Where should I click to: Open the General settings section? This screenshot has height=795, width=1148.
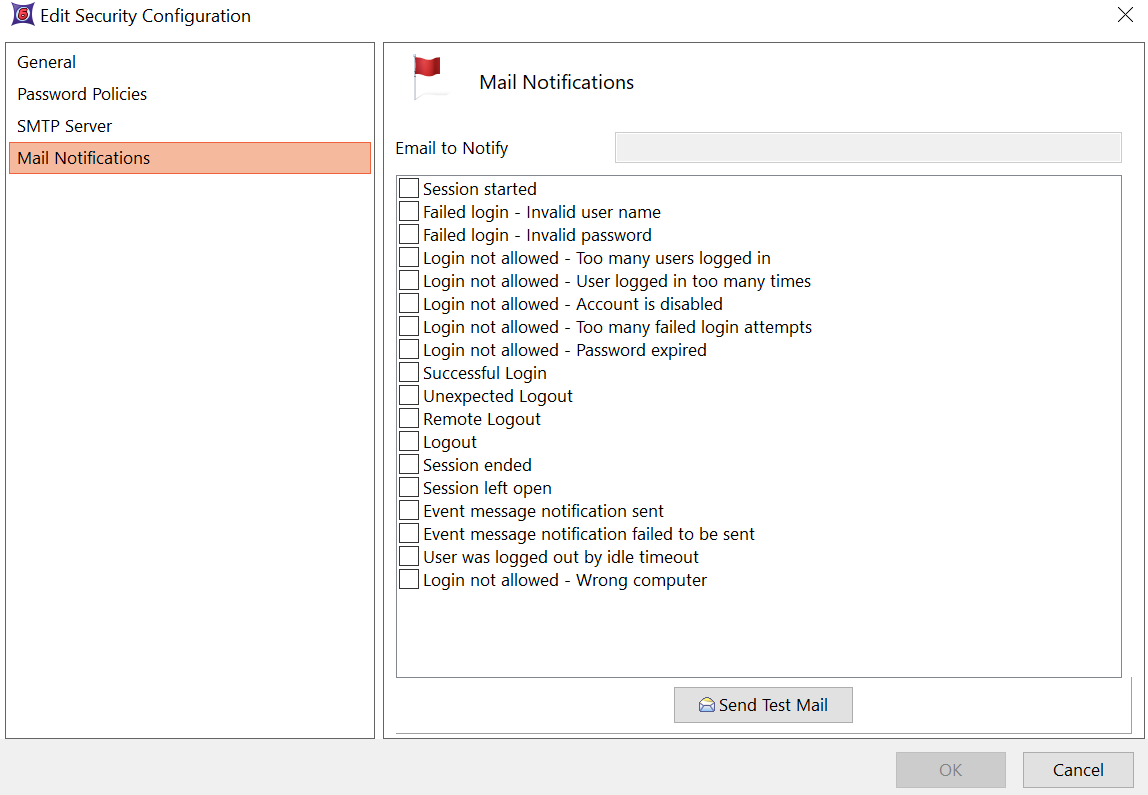pos(47,62)
